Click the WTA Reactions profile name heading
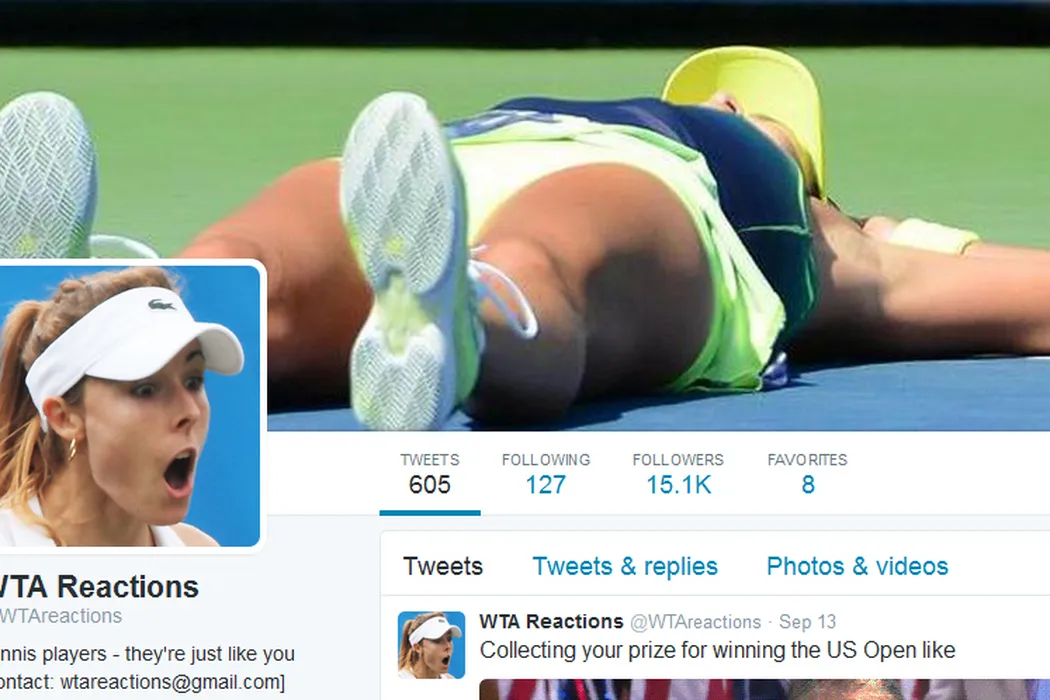The width and height of the screenshot is (1050, 700). (99, 587)
